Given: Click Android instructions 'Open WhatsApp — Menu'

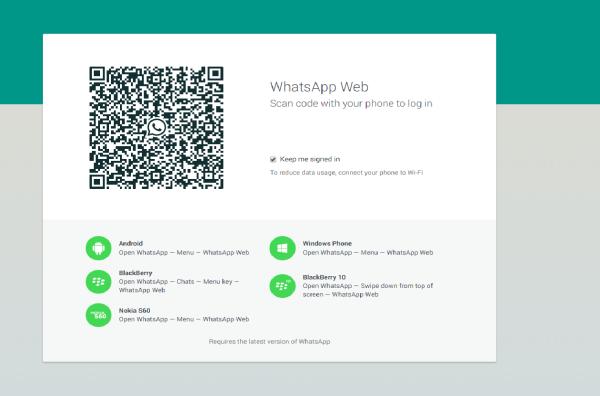Looking at the screenshot, I should 184,253.
